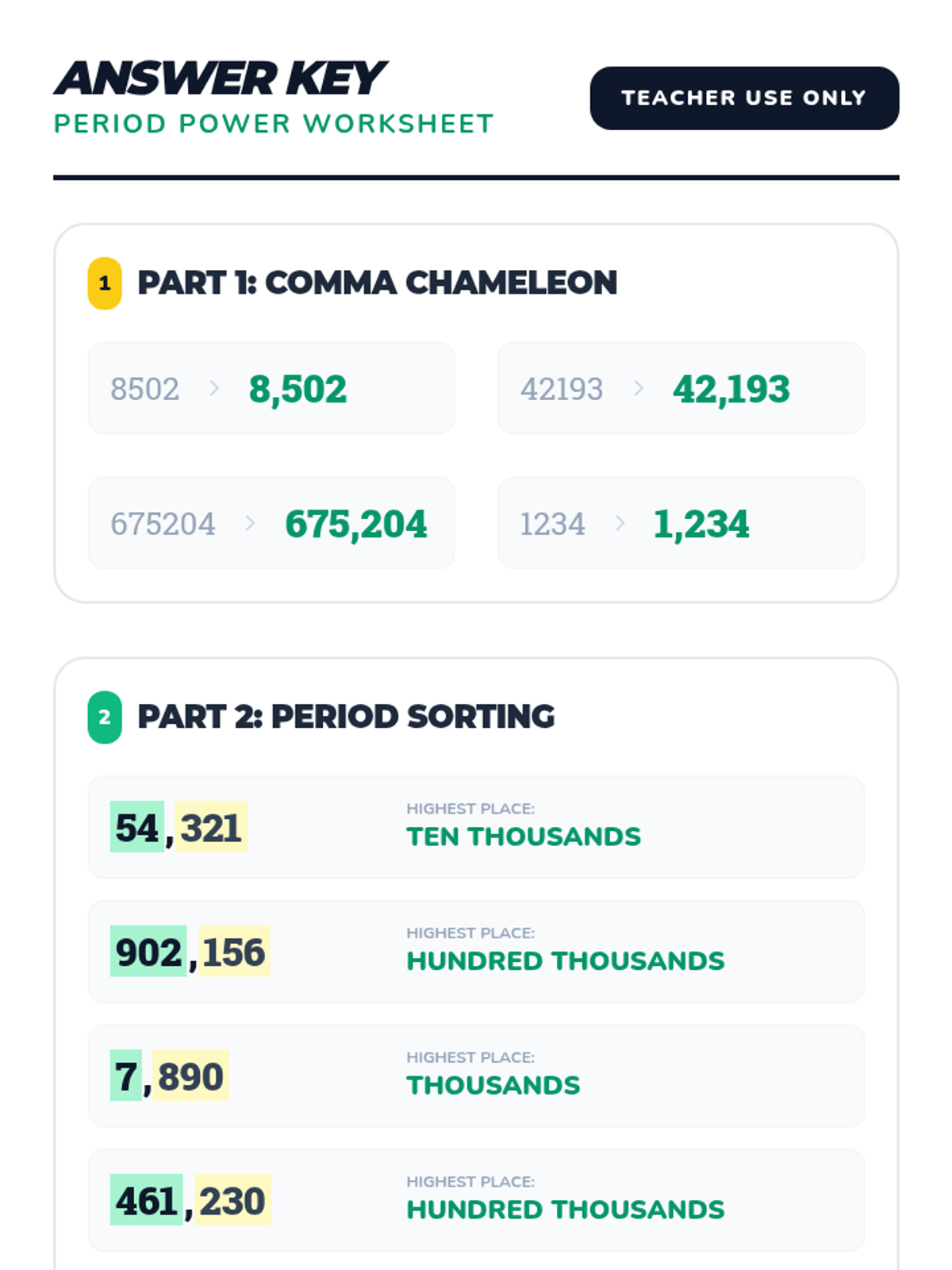Click the yellow-highlighted 321 block
This screenshot has width=952, height=1270.
(x=211, y=827)
